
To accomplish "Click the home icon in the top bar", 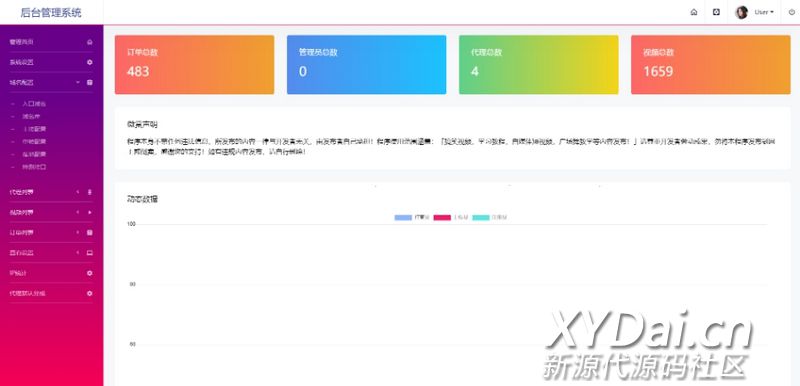I will [693, 12].
